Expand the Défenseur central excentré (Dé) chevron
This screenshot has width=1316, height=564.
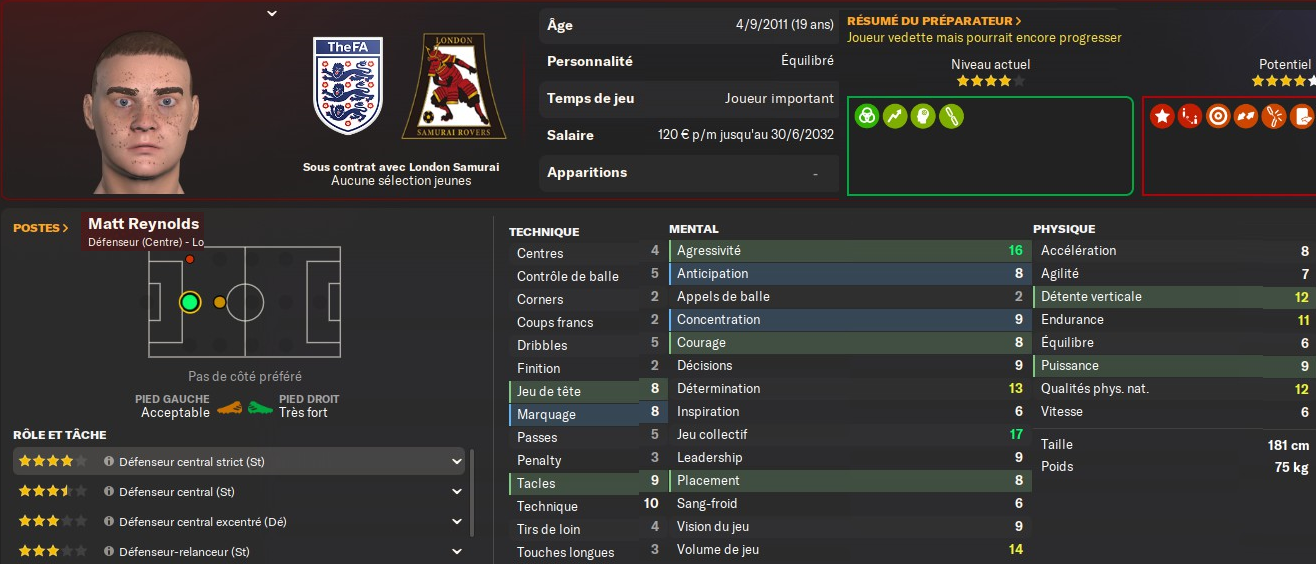pyautogui.click(x=457, y=522)
